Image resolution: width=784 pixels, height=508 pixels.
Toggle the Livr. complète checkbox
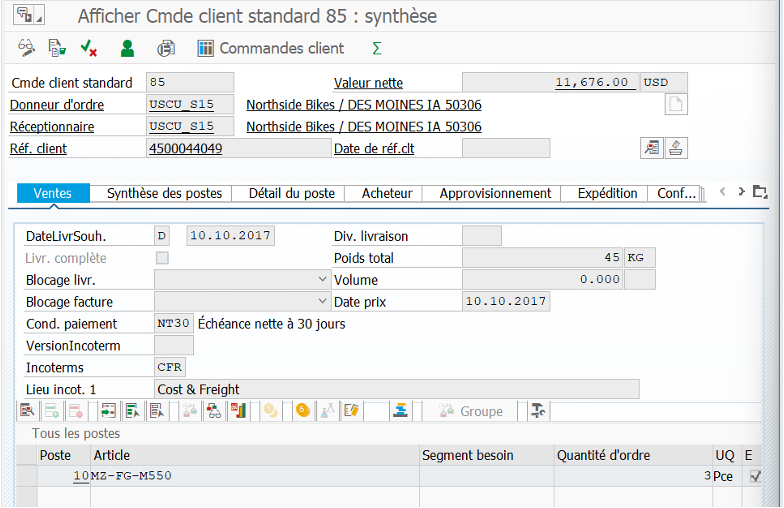point(162,258)
